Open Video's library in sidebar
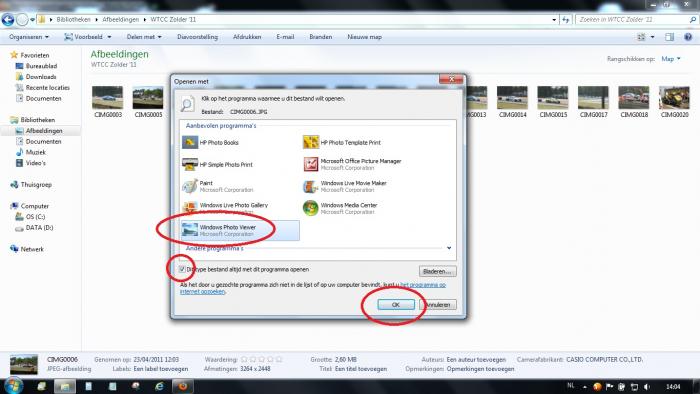The height and width of the screenshot is (394, 700). 35,163
